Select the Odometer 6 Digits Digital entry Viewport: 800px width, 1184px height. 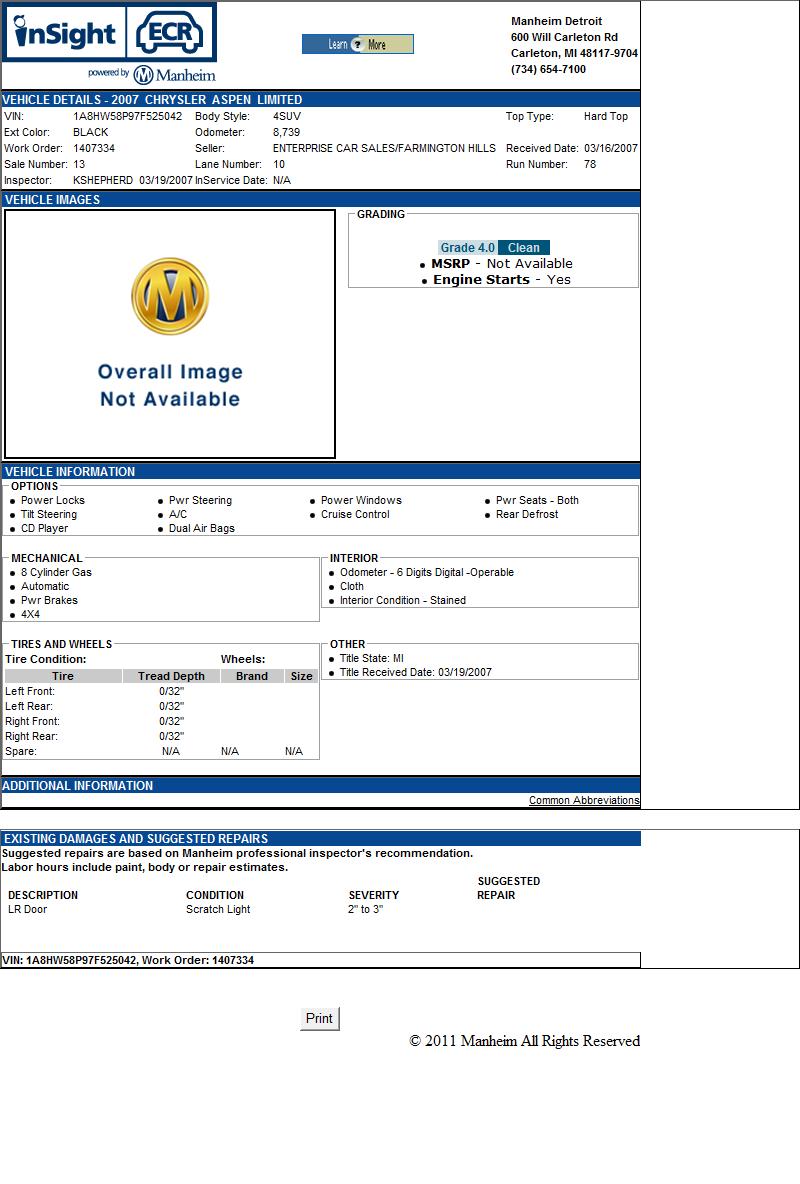pyautogui.click(x=427, y=572)
